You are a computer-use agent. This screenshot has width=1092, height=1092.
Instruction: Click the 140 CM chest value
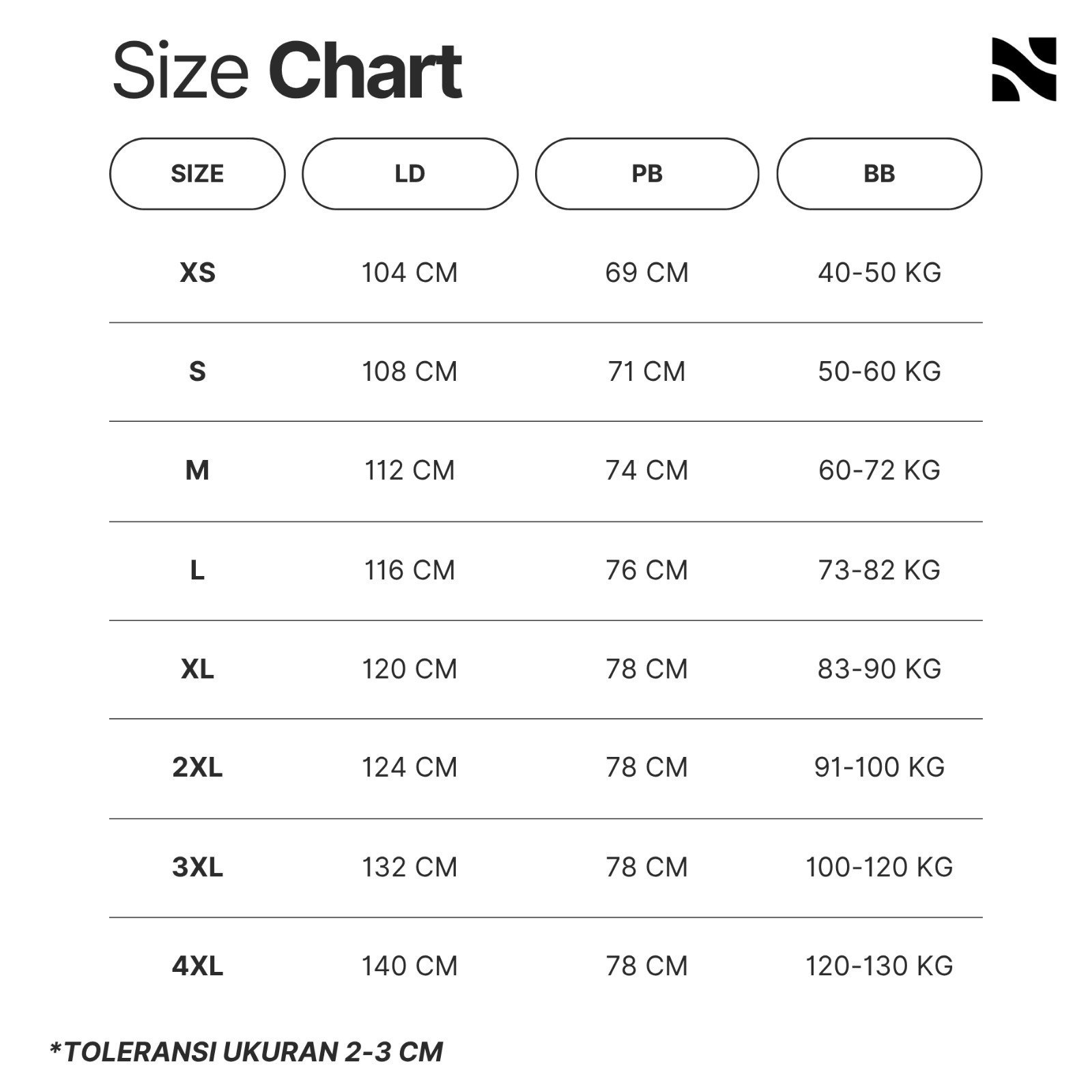409,966
